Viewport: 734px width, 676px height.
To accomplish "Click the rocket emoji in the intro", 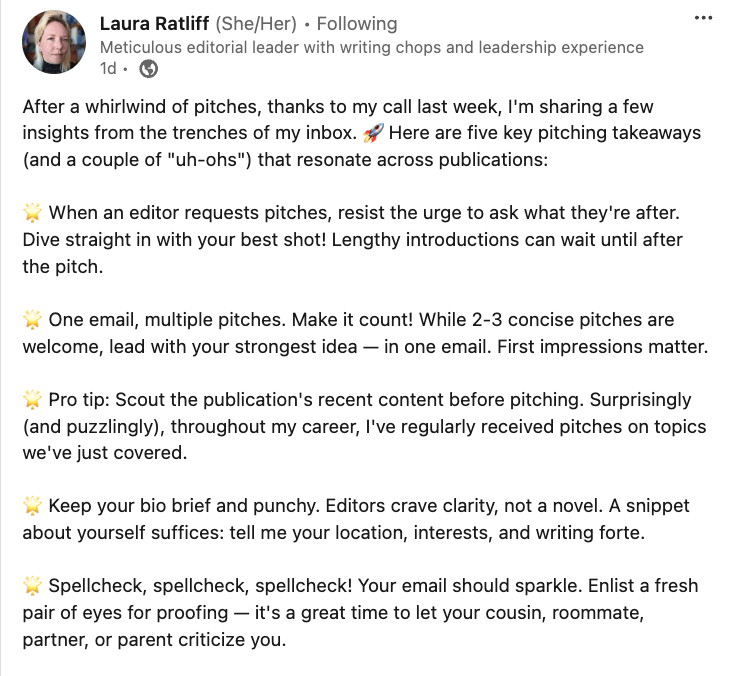I will tap(373, 133).
